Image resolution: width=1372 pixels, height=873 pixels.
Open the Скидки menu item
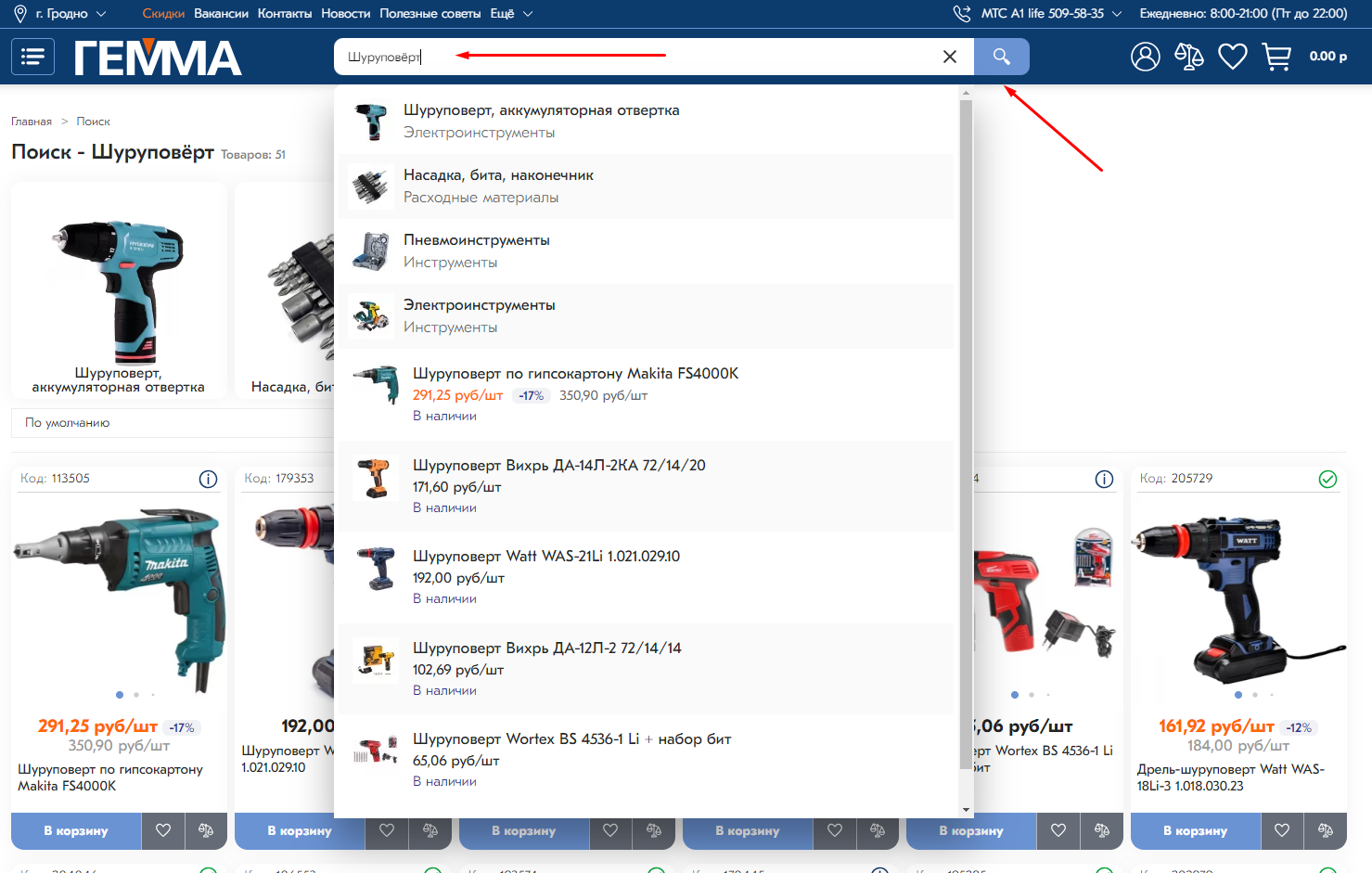(x=163, y=14)
